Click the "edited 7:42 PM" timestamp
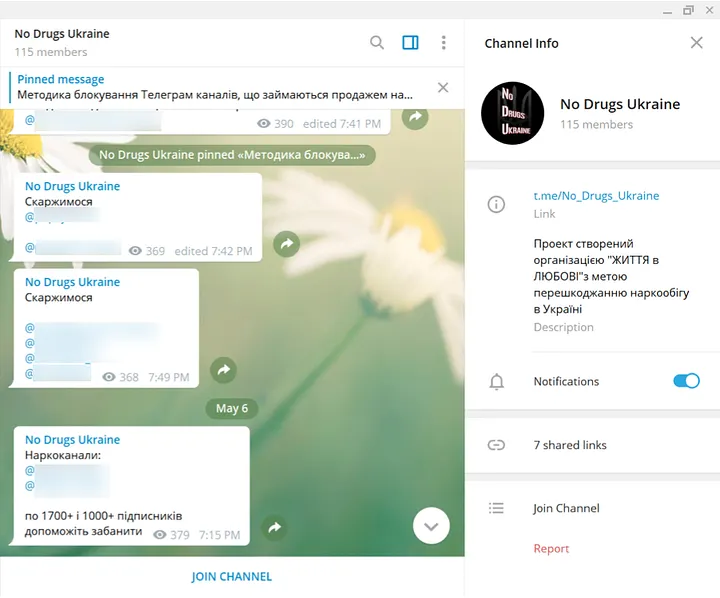The width and height of the screenshot is (720, 598). 213,251
